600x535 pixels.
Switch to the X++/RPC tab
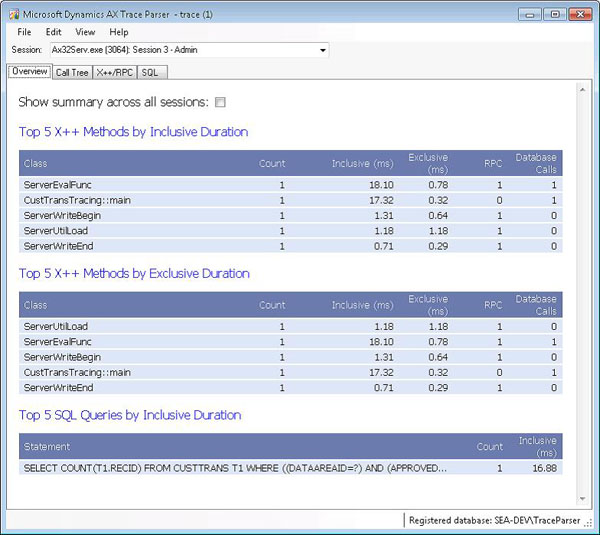[x=115, y=72]
